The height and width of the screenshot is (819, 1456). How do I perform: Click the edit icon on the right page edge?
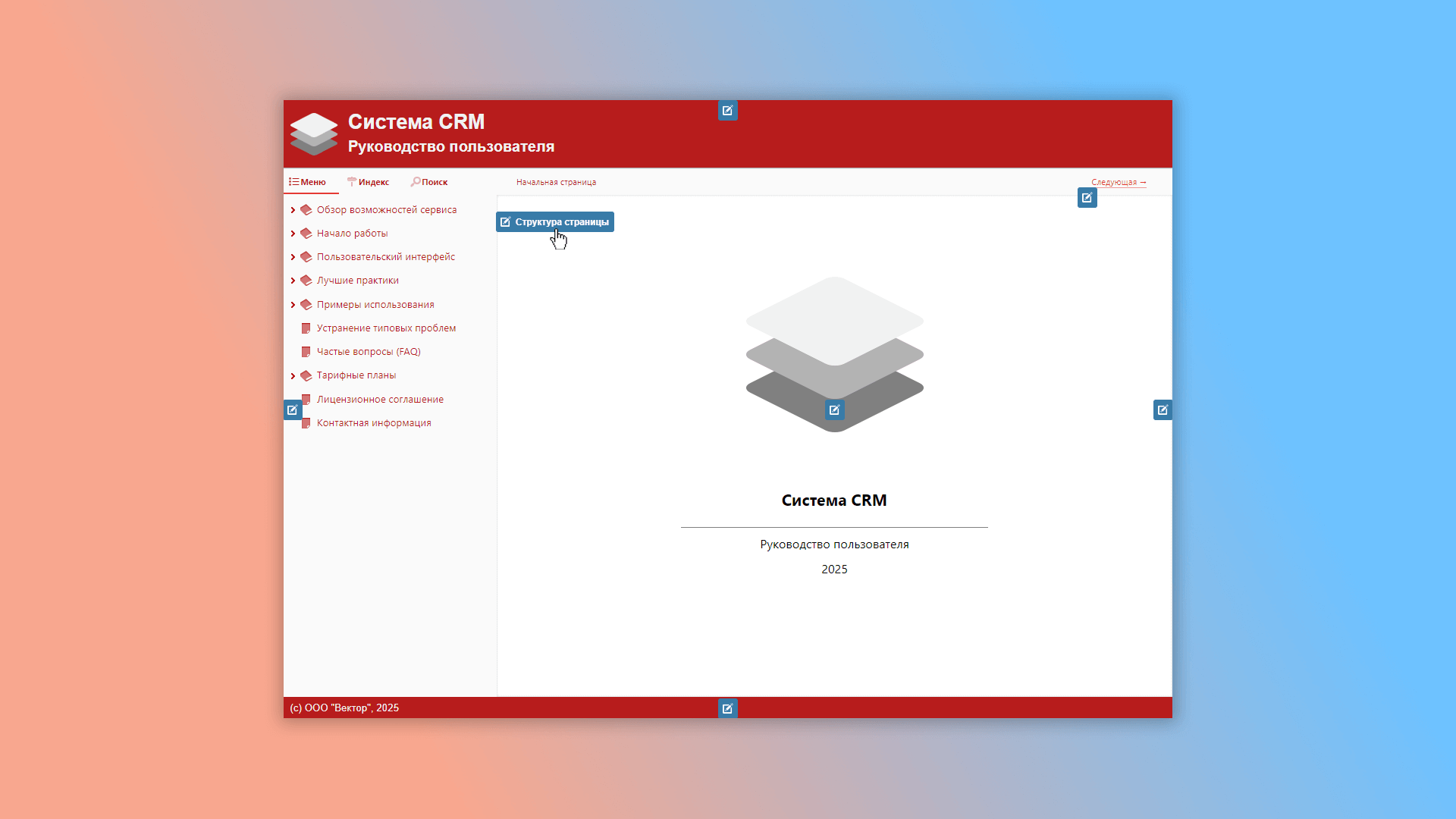click(1163, 410)
